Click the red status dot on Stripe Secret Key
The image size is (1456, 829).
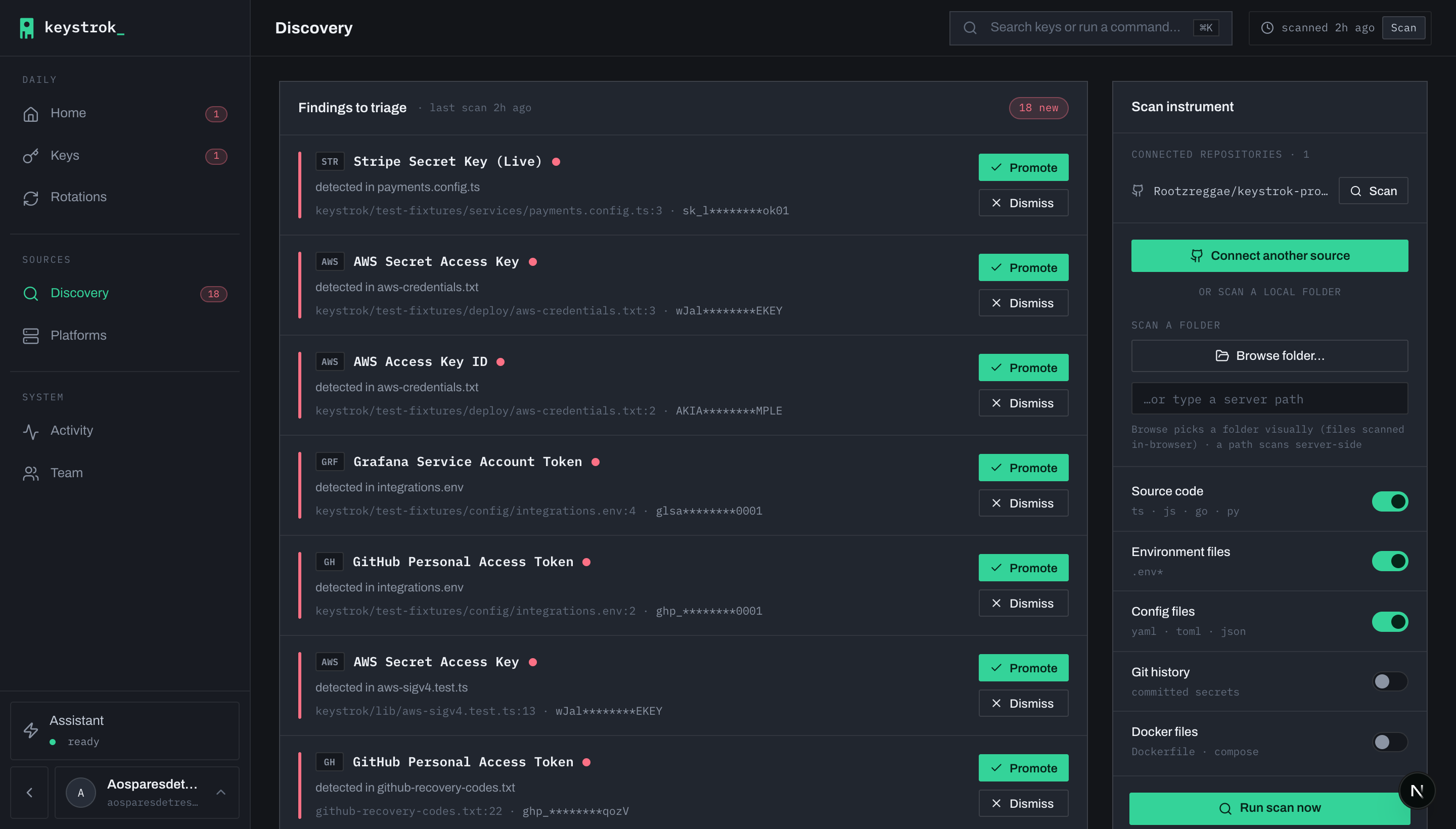[556, 162]
